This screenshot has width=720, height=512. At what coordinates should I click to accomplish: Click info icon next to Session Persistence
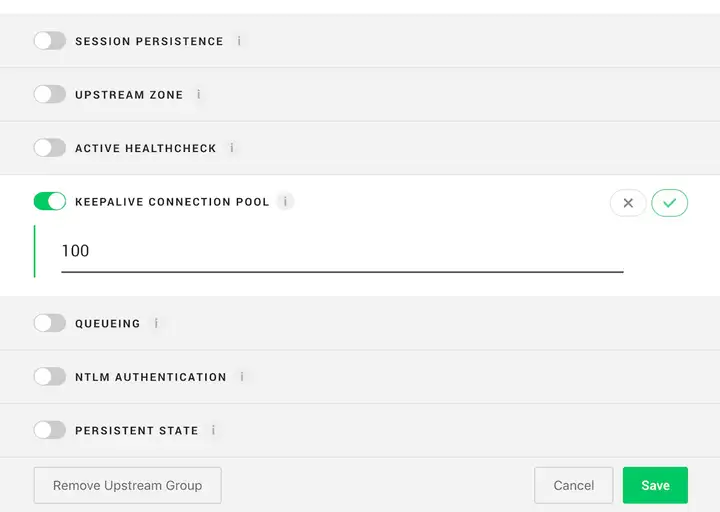[x=239, y=41]
